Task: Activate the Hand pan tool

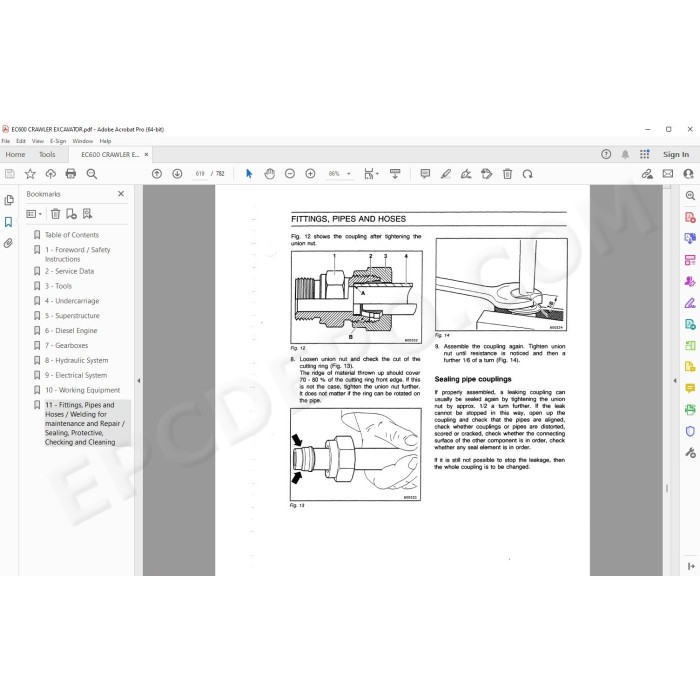Action: tap(269, 174)
